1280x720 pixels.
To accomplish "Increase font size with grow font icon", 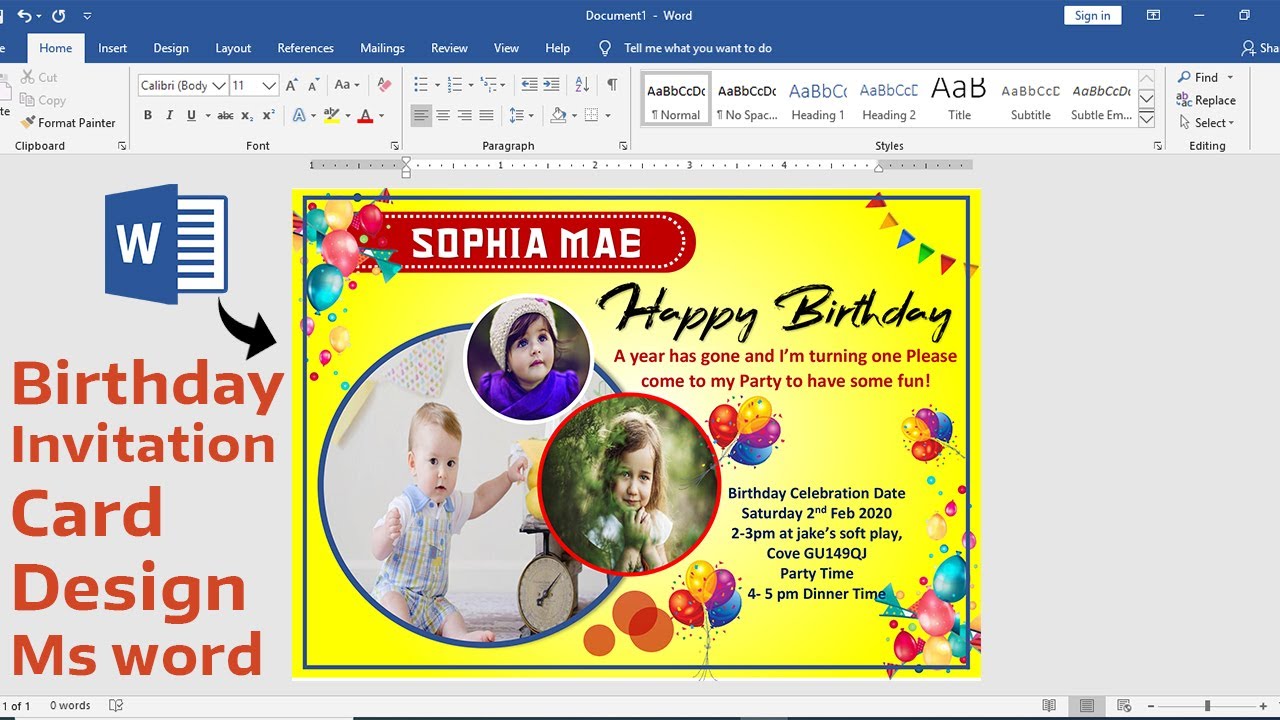I will [x=291, y=85].
